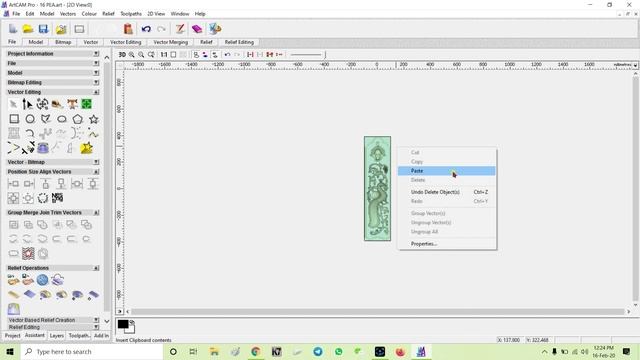
Task: Click the horizontal scrollbar in 2D view
Action: (x=378, y=311)
